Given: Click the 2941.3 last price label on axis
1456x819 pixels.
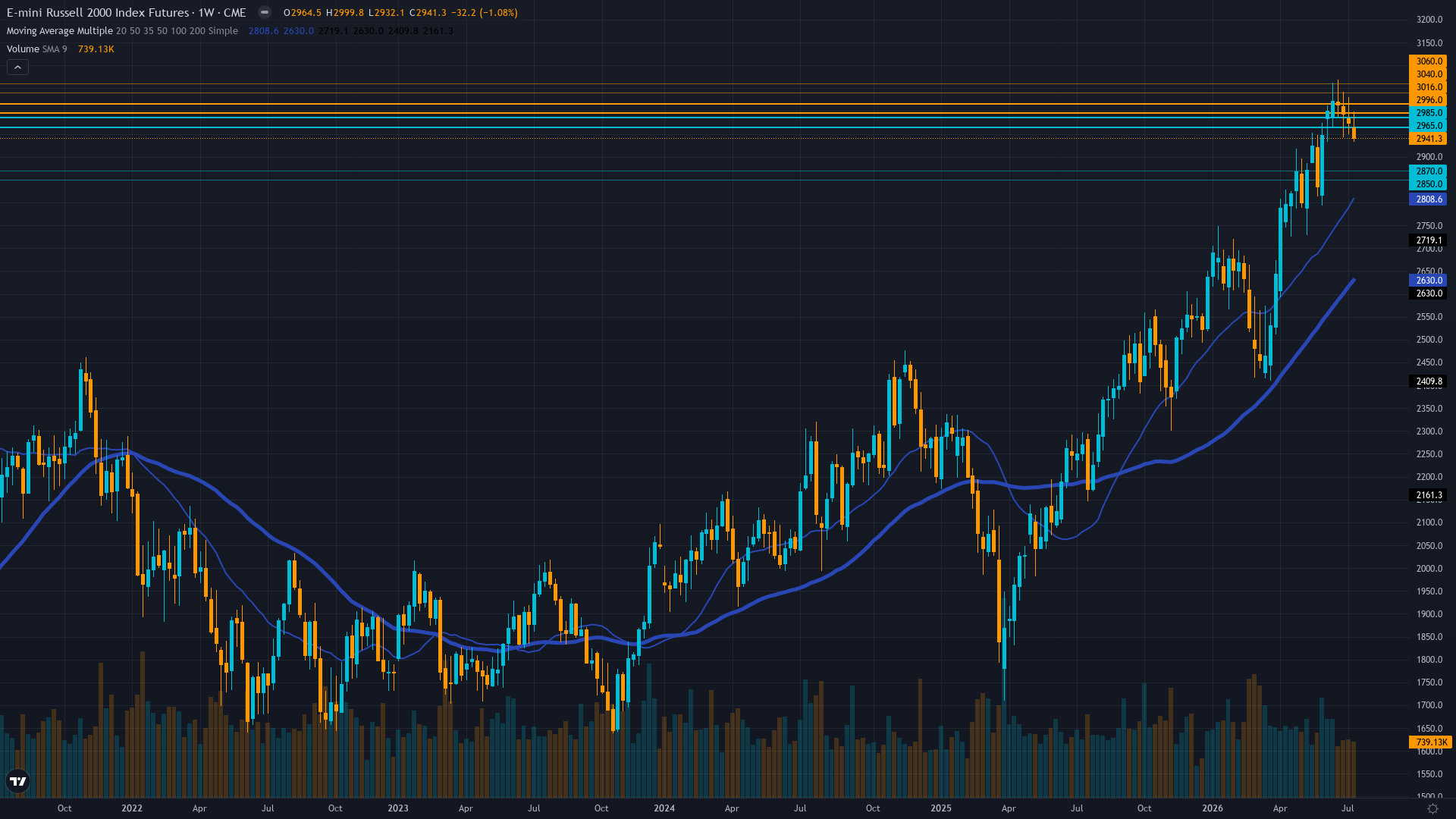Looking at the screenshot, I should tap(1428, 139).
